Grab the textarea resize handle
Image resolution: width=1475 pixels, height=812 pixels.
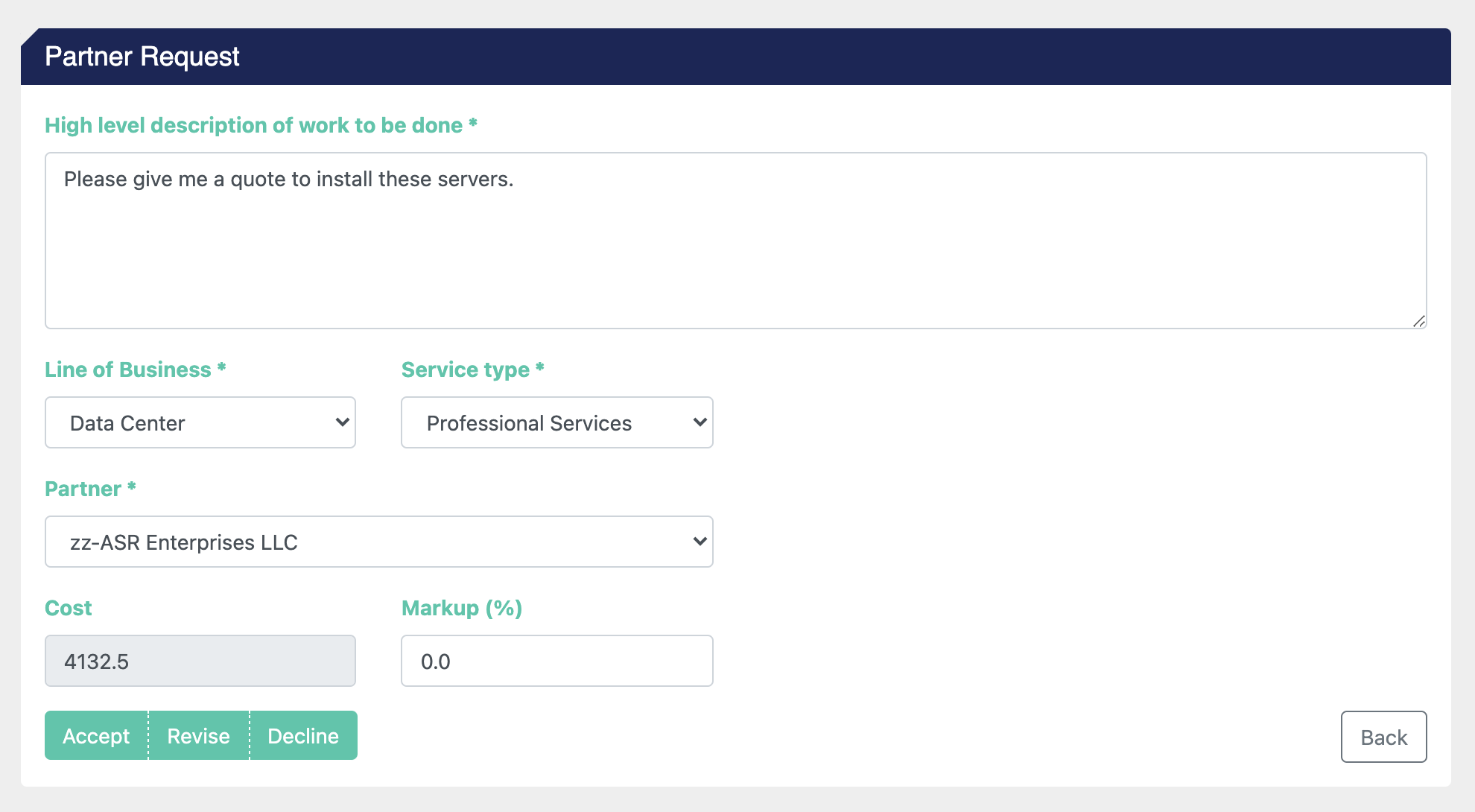1419,321
